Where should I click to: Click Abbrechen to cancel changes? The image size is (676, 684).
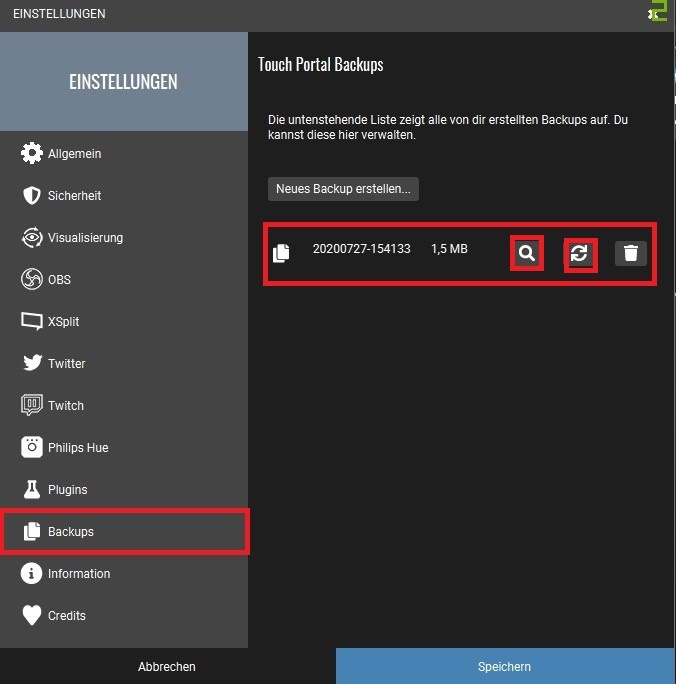point(167,666)
